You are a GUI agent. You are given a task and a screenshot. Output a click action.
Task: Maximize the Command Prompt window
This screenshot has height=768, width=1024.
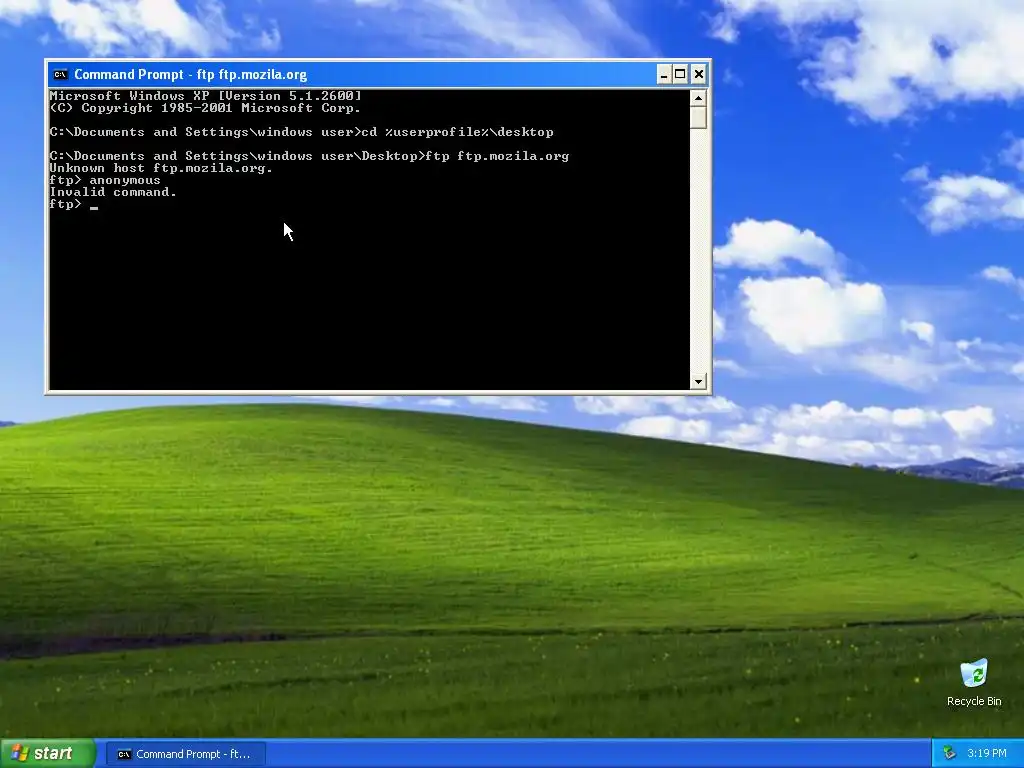pos(680,74)
